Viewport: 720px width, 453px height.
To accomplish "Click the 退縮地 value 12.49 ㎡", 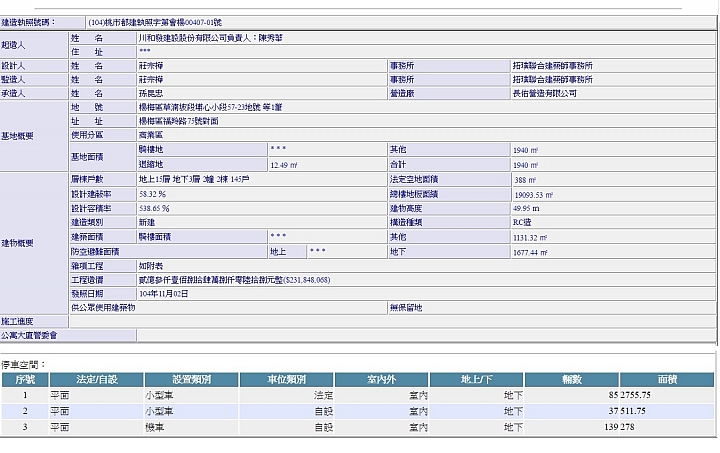I will coord(284,165).
